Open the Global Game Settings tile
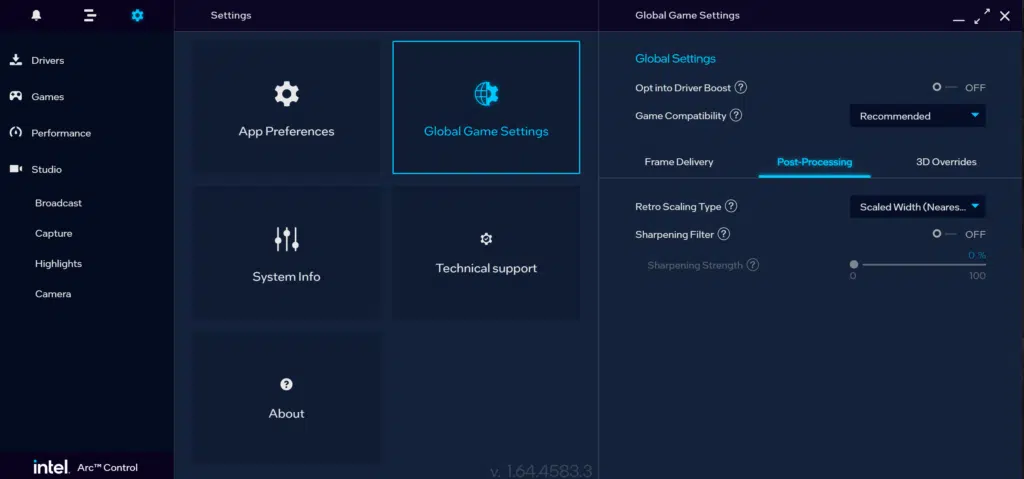 point(486,107)
